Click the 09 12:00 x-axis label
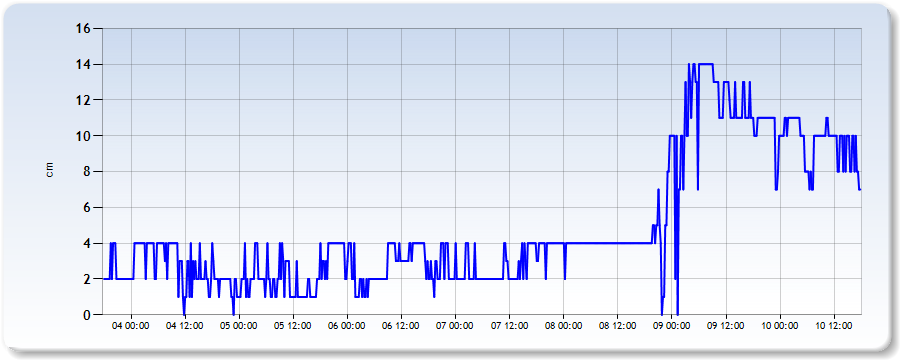The image size is (900, 360). point(726,326)
